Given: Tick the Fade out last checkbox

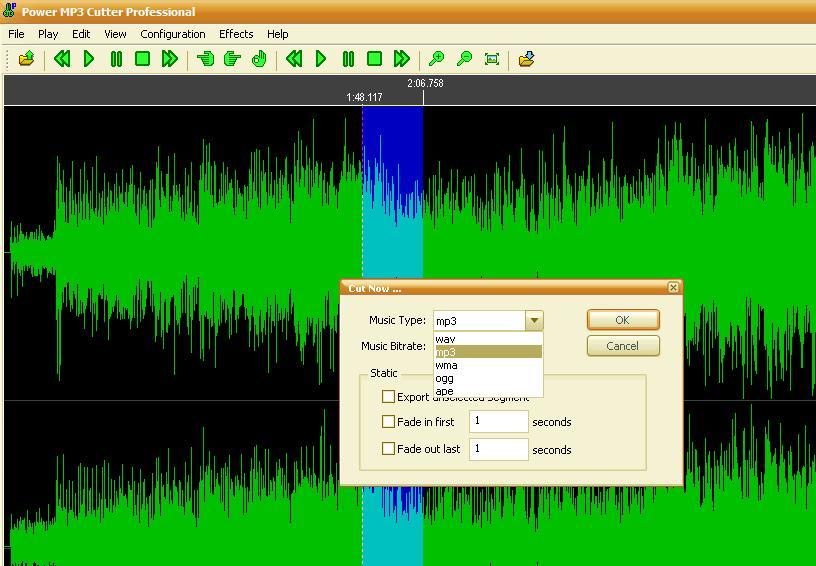Looking at the screenshot, I should 389,449.
